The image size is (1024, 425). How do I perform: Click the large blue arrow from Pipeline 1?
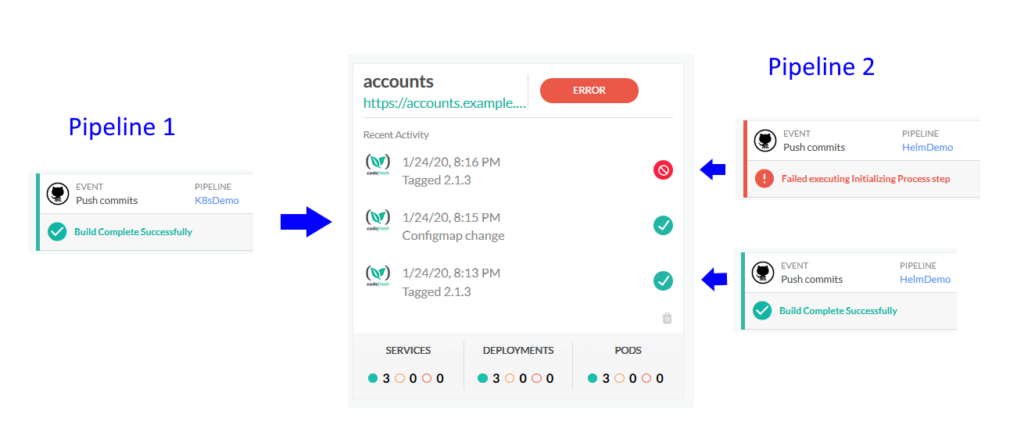(305, 220)
